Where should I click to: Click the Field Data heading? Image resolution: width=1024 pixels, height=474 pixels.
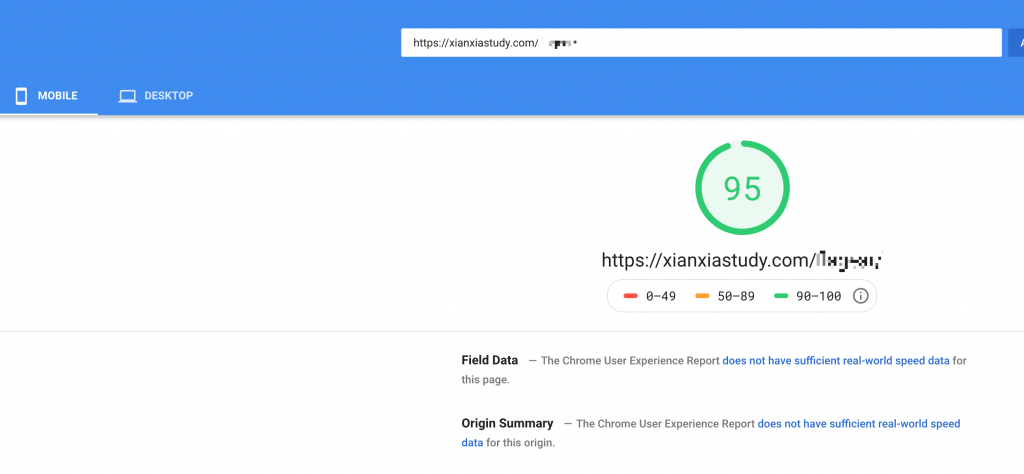[x=490, y=360]
